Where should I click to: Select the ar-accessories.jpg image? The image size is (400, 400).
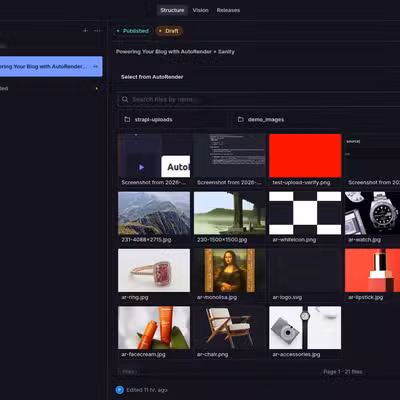point(305,328)
